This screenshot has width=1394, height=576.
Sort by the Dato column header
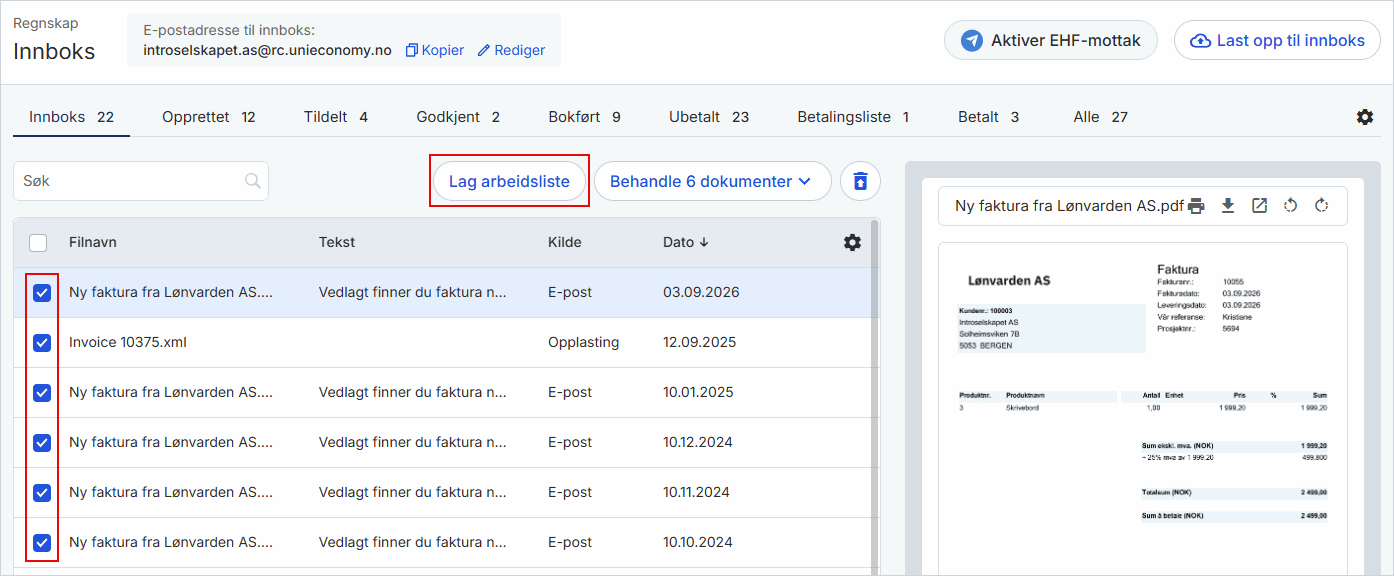coord(686,242)
